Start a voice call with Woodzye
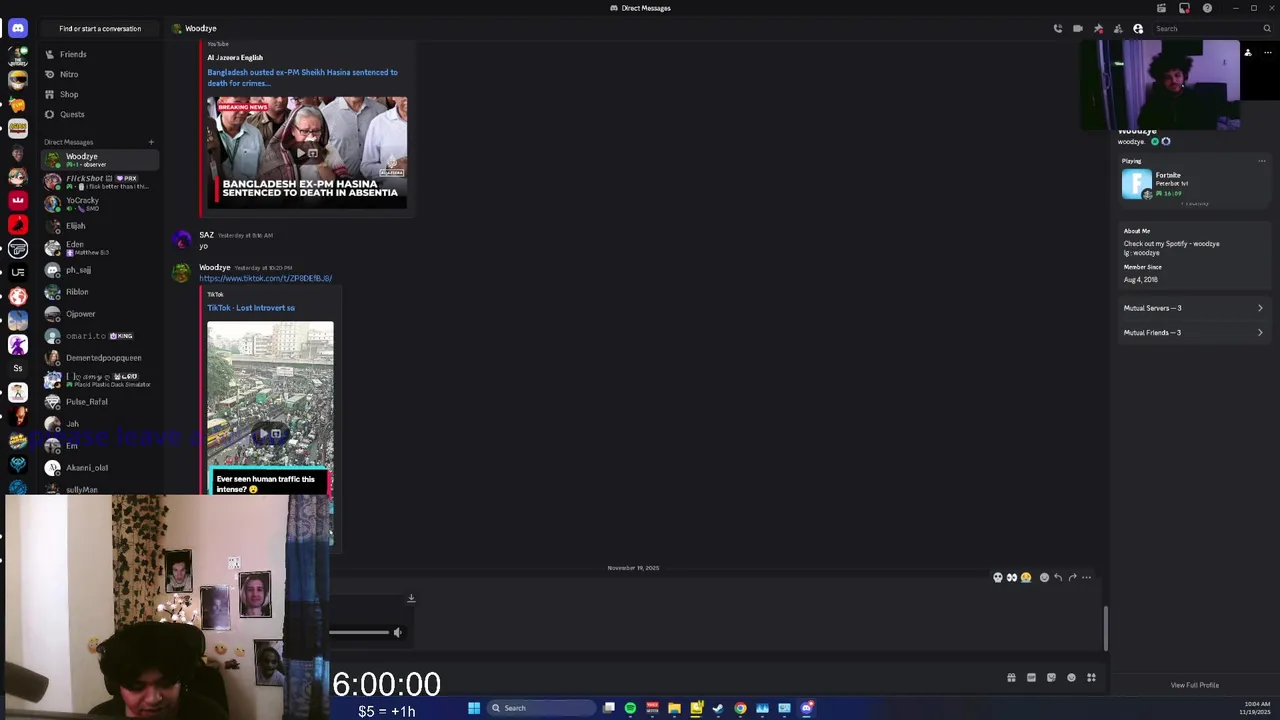The height and width of the screenshot is (720, 1280). click(x=1058, y=28)
